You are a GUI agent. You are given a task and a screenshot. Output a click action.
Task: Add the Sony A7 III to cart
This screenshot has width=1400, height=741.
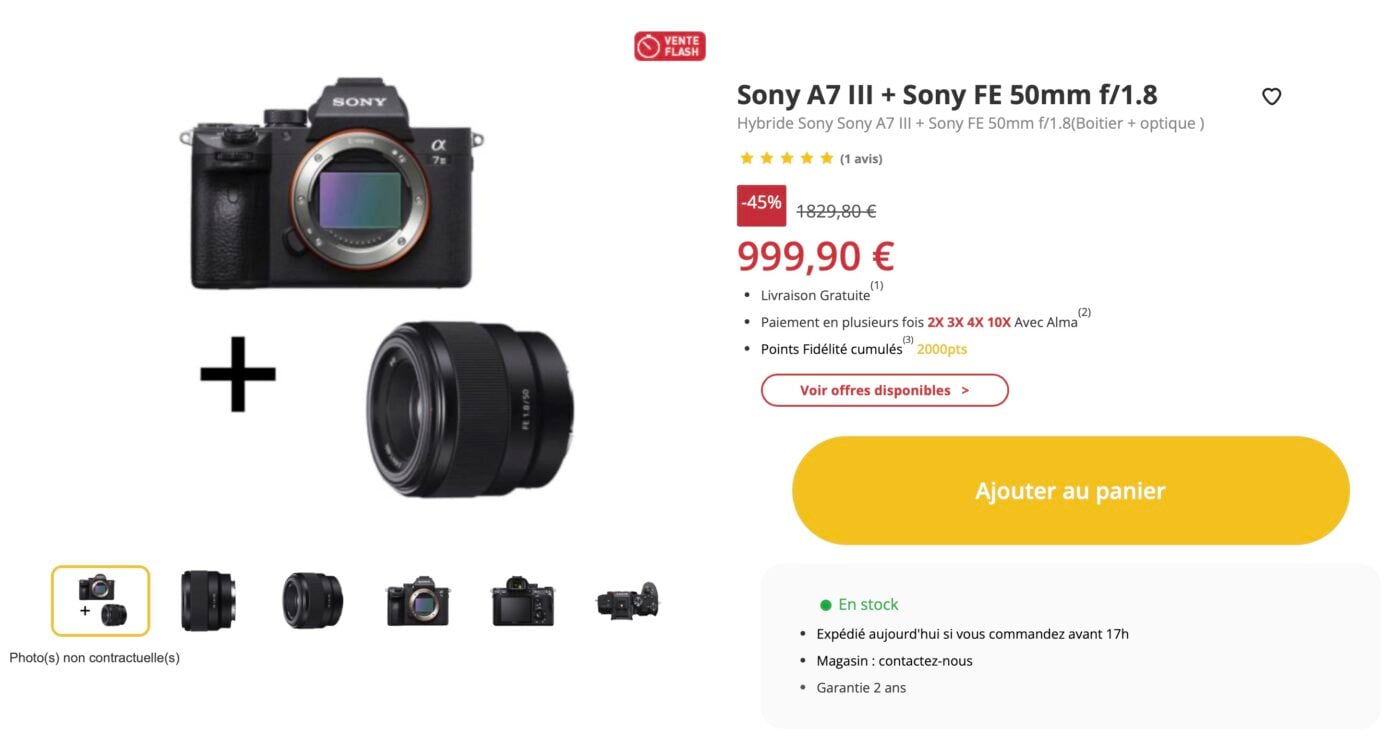coord(1071,491)
